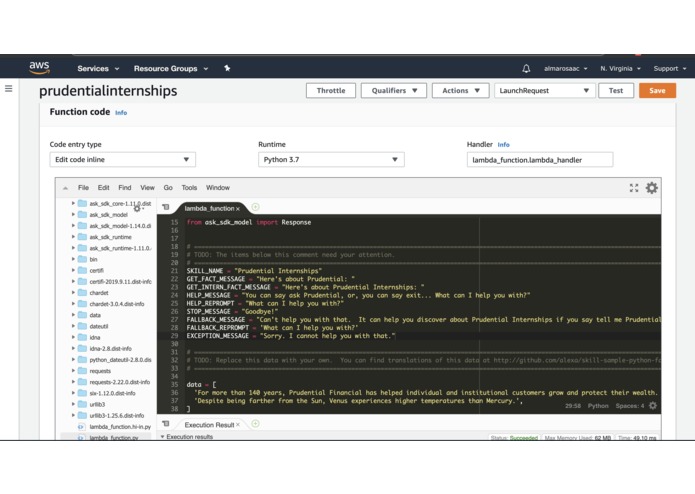Click the editor pane tab-list icon
The image size is (695, 494).
(166, 207)
